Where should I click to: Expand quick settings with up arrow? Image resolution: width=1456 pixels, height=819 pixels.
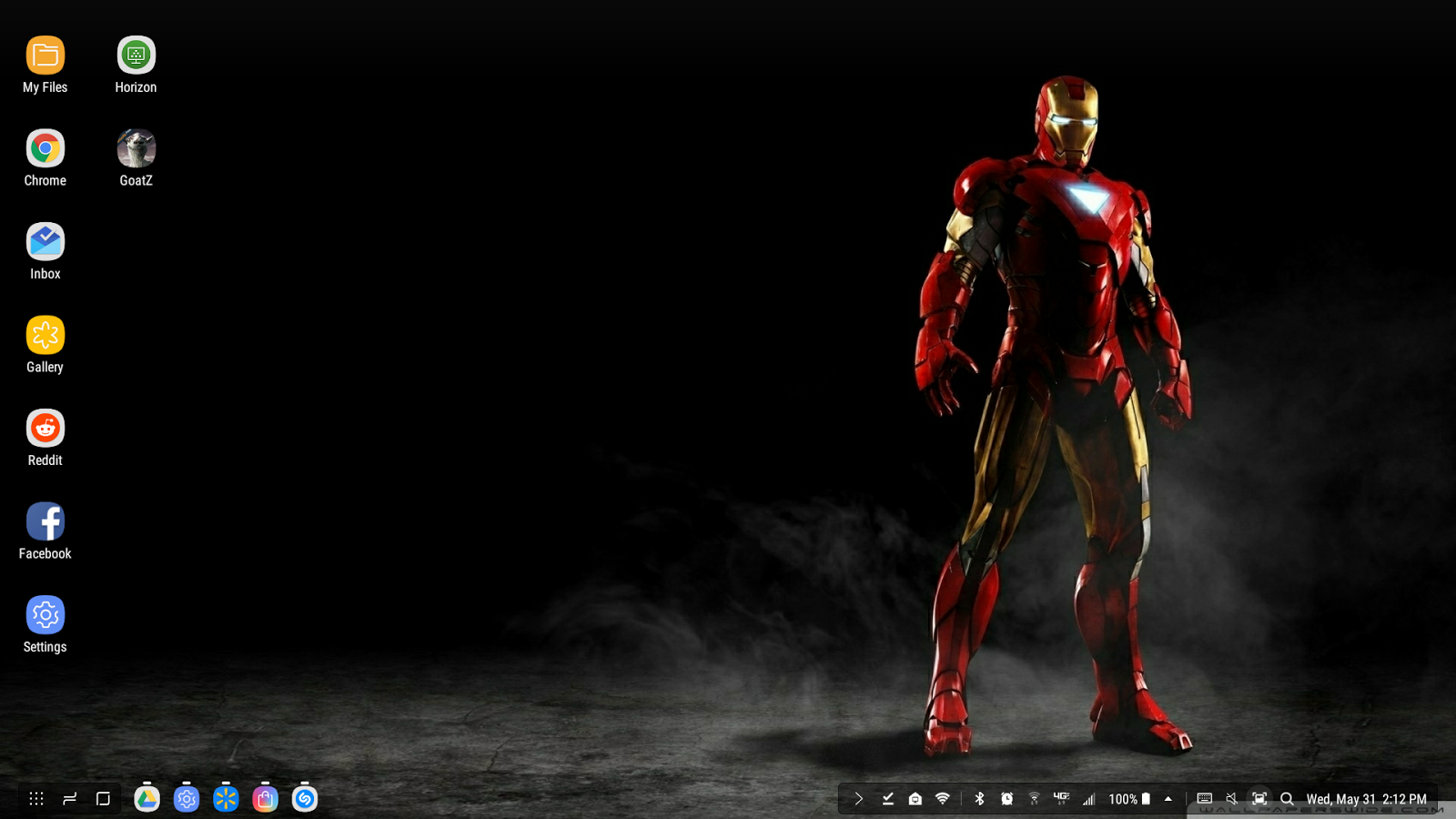click(x=1168, y=799)
